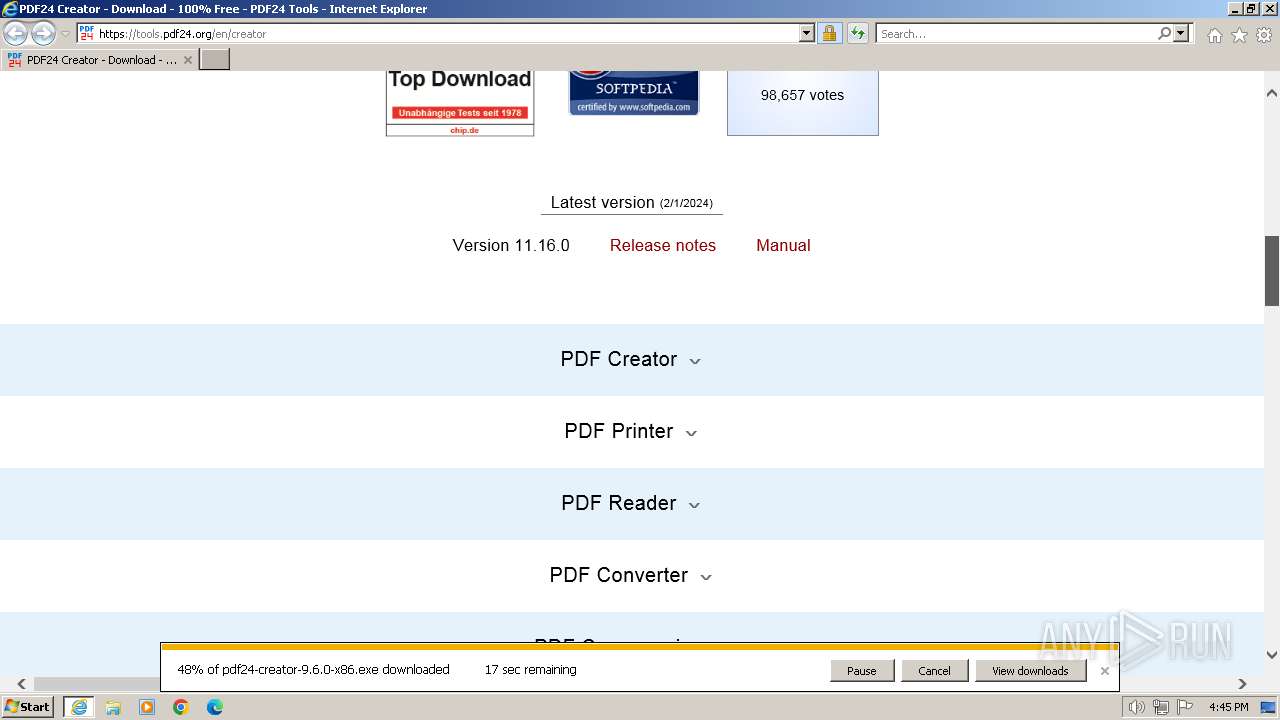This screenshot has width=1280, height=720.
Task: Close the download notification bar
Action: pyautogui.click(x=1104, y=671)
